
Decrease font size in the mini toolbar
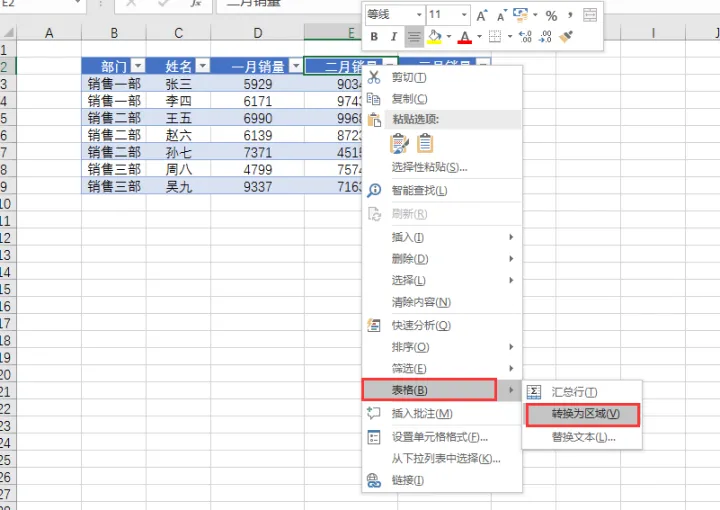coord(501,16)
